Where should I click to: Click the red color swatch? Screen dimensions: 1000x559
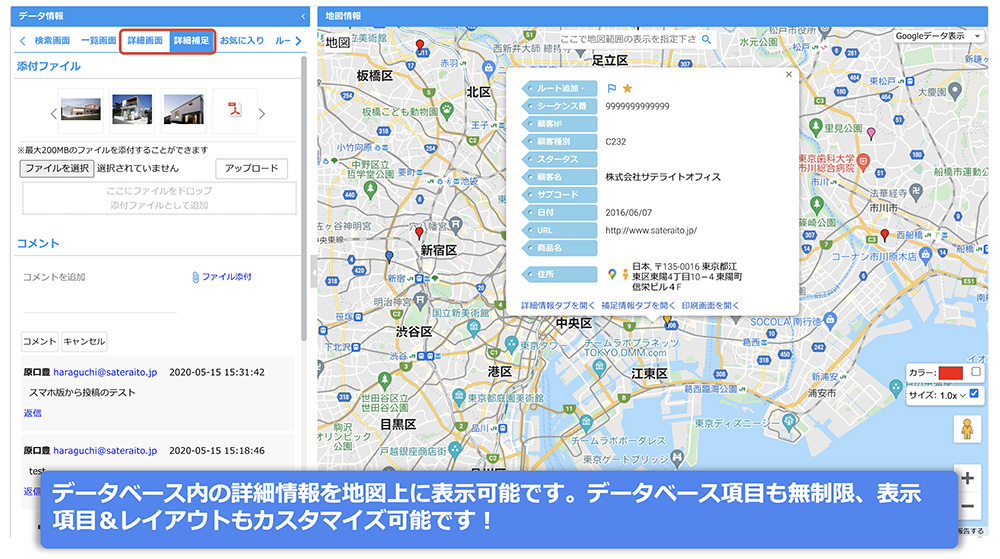(950, 373)
